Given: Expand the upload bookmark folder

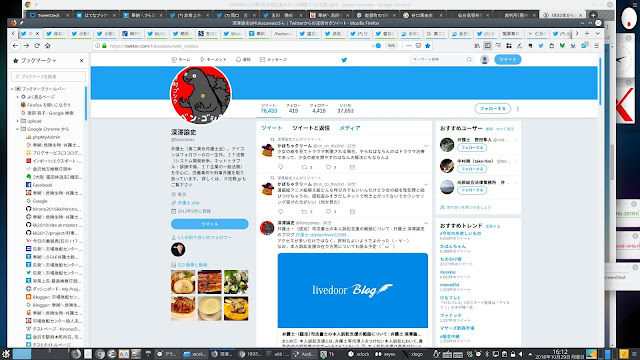Looking at the screenshot, I should (x=18, y=121).
